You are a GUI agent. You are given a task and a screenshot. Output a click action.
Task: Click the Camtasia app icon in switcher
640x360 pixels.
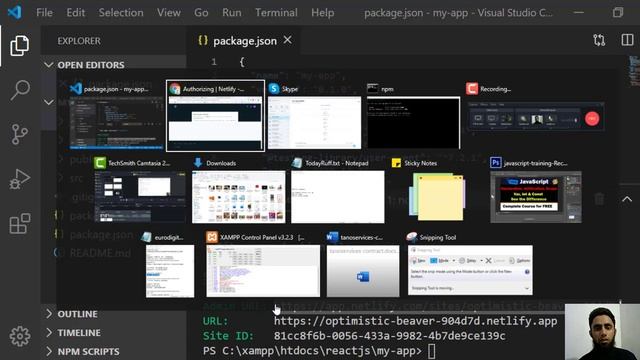100,162
